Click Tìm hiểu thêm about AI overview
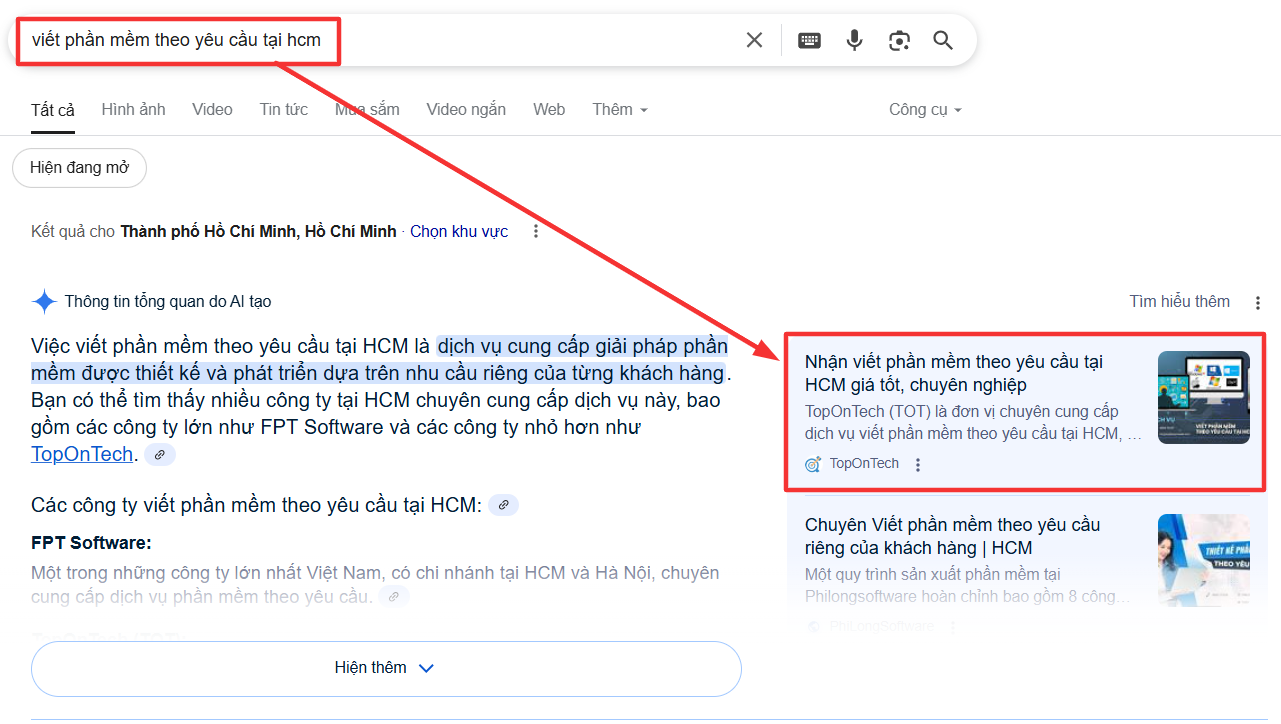Screen dimensions: 1281x724 coord(1179,301)
